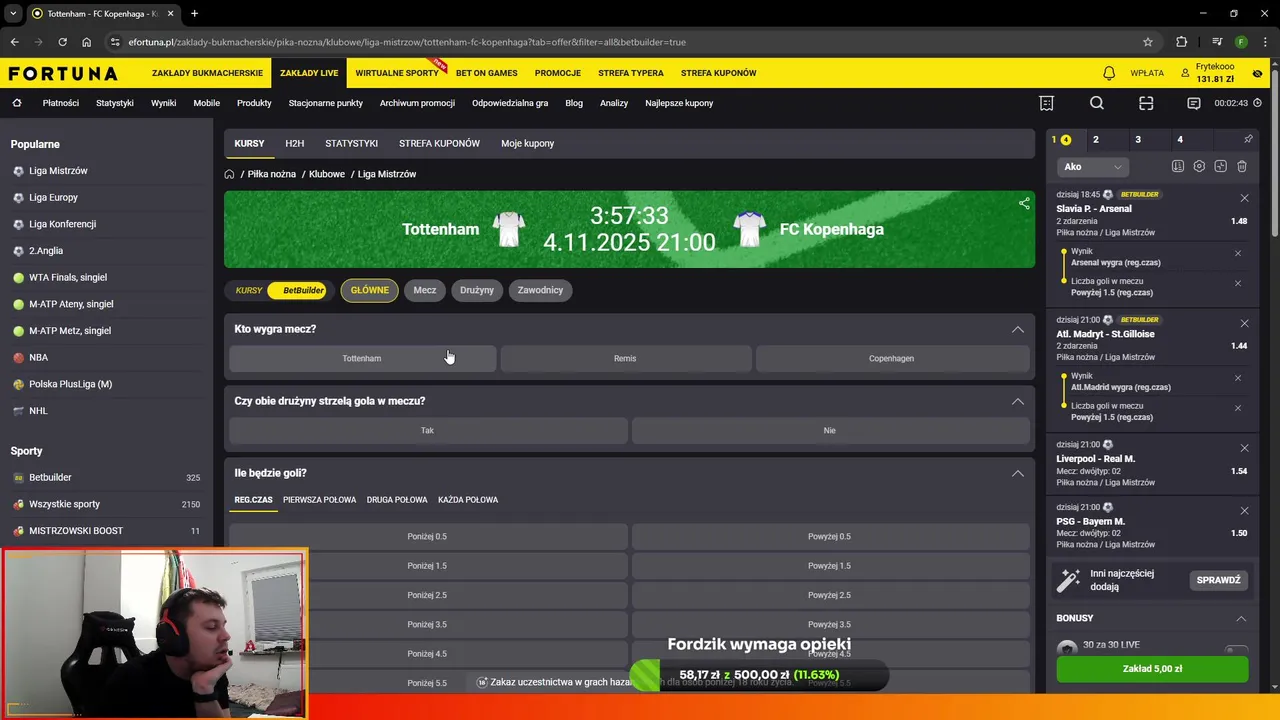Clear betslip with the trash icon
The height and width of the screenshot is (720, 1280).
[1242, 166]
